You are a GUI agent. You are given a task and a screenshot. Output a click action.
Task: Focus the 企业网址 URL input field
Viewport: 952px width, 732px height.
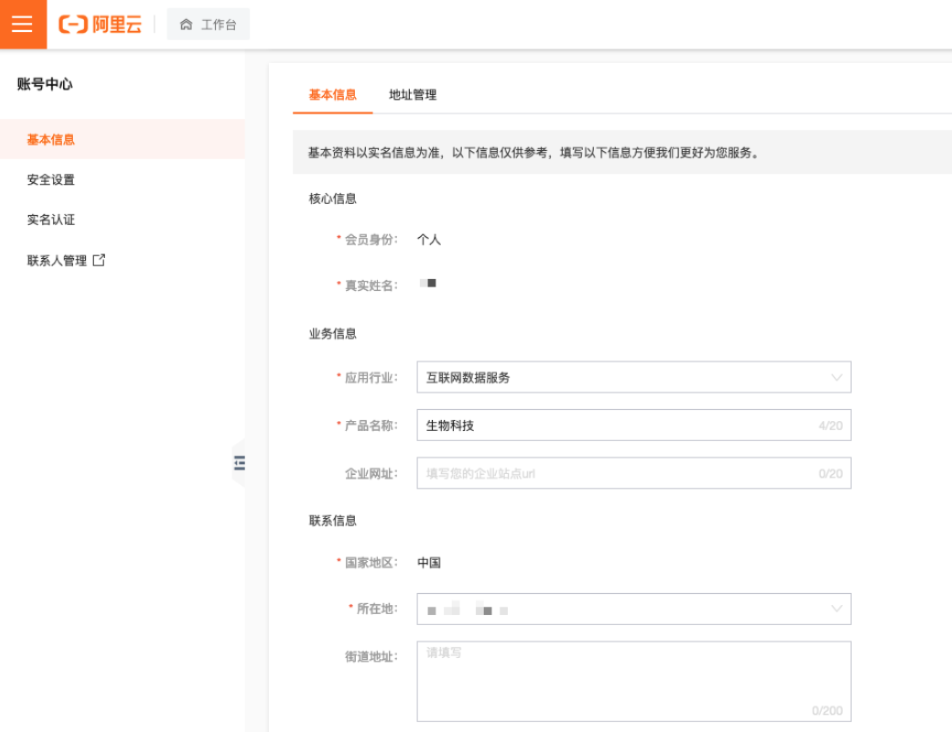tap(620, 473)
